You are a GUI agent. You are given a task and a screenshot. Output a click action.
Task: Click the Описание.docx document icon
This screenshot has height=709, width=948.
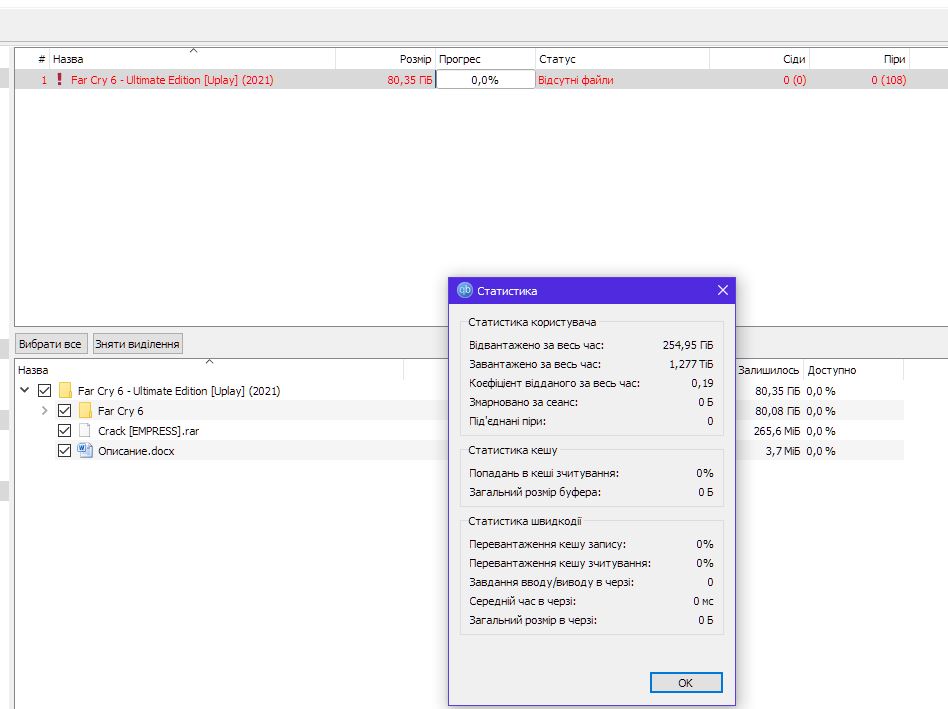point(85,451)
